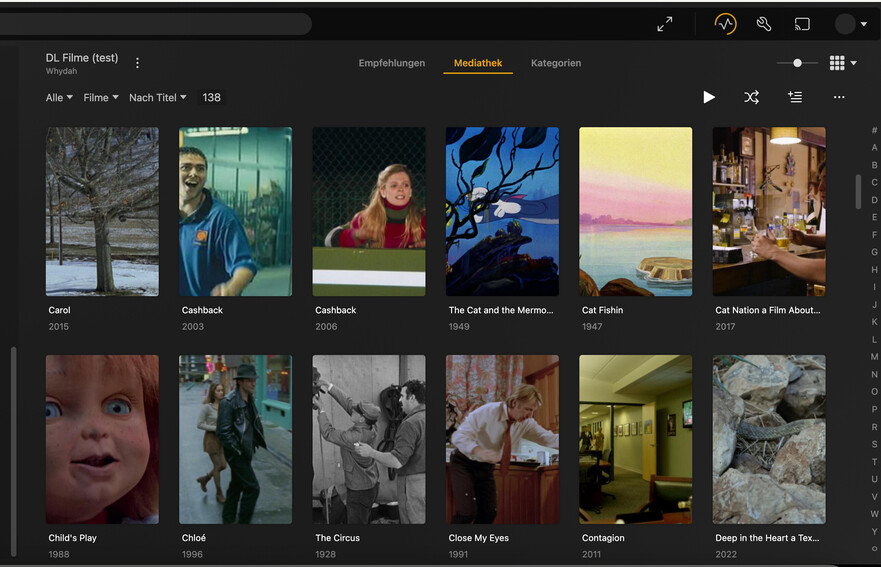Open the activity pulse icon

725,24
